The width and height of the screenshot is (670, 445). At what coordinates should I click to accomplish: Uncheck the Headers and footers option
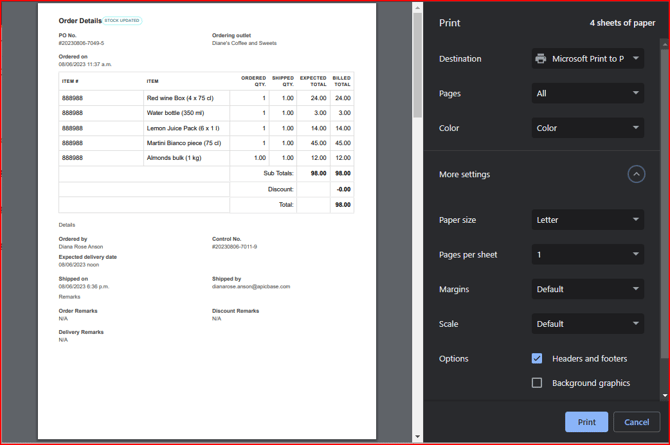pyautogui.click(x=537, y=358)
